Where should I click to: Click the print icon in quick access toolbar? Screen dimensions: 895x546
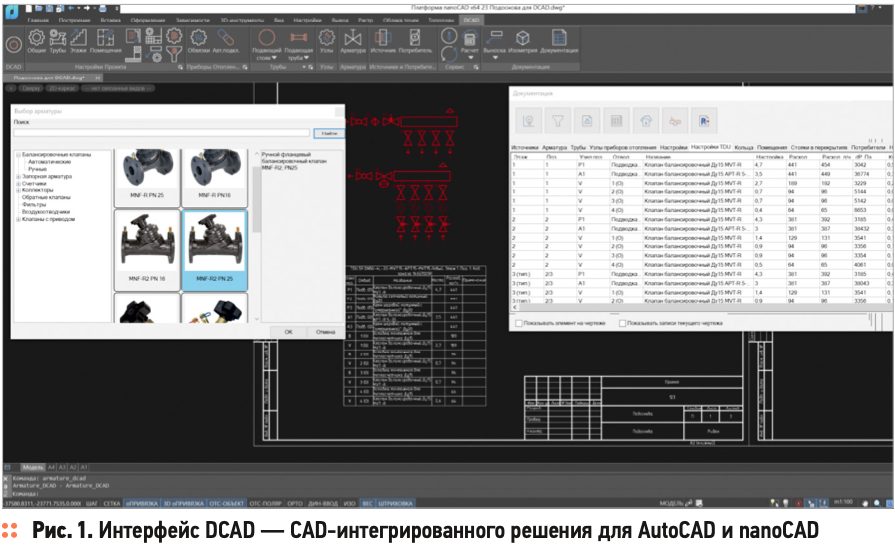pos(103,9)
